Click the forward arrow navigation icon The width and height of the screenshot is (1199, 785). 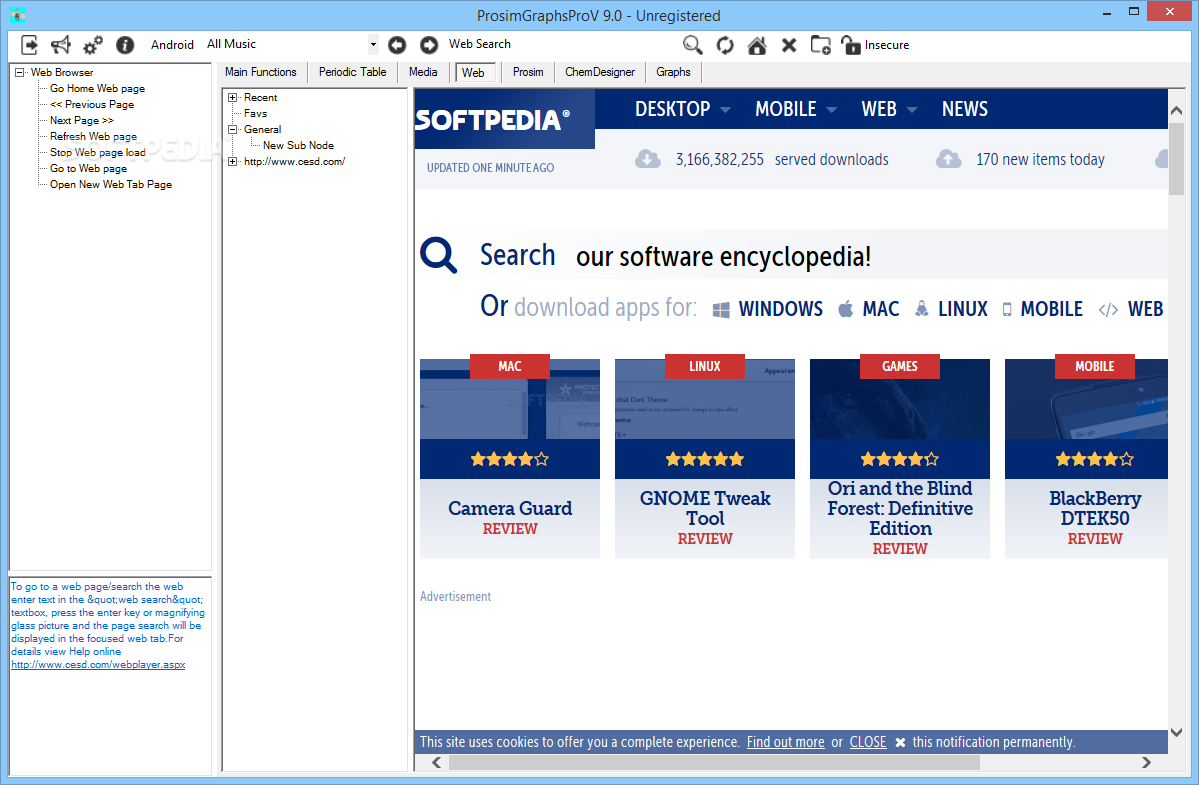[429, 45]
